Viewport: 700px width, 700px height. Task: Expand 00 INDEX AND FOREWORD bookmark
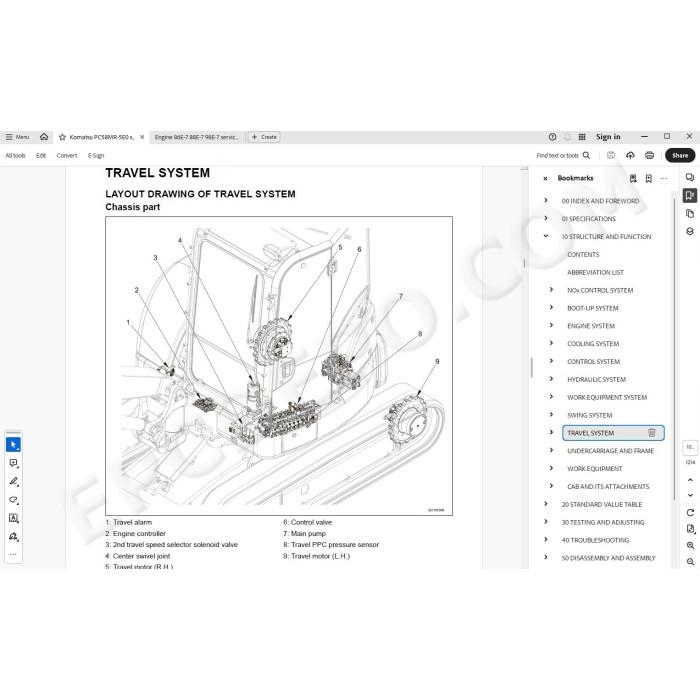point(546,200)
